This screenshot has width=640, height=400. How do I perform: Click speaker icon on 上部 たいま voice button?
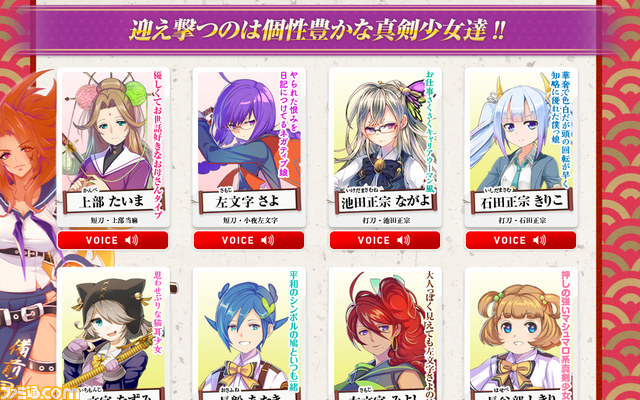tap(131, 240)
